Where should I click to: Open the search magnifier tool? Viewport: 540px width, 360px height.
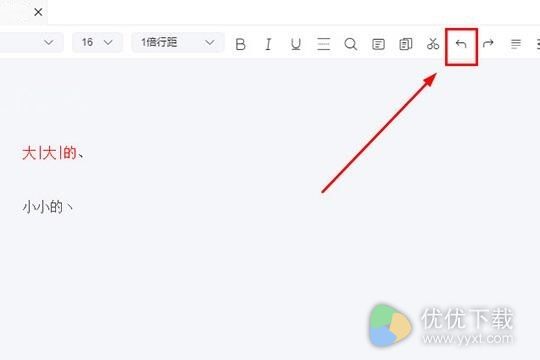tap(351, 44)
